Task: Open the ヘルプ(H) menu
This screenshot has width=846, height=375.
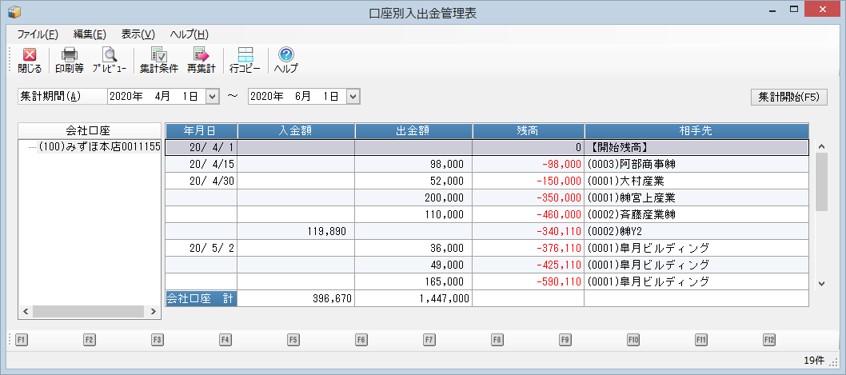Action: 189,35
